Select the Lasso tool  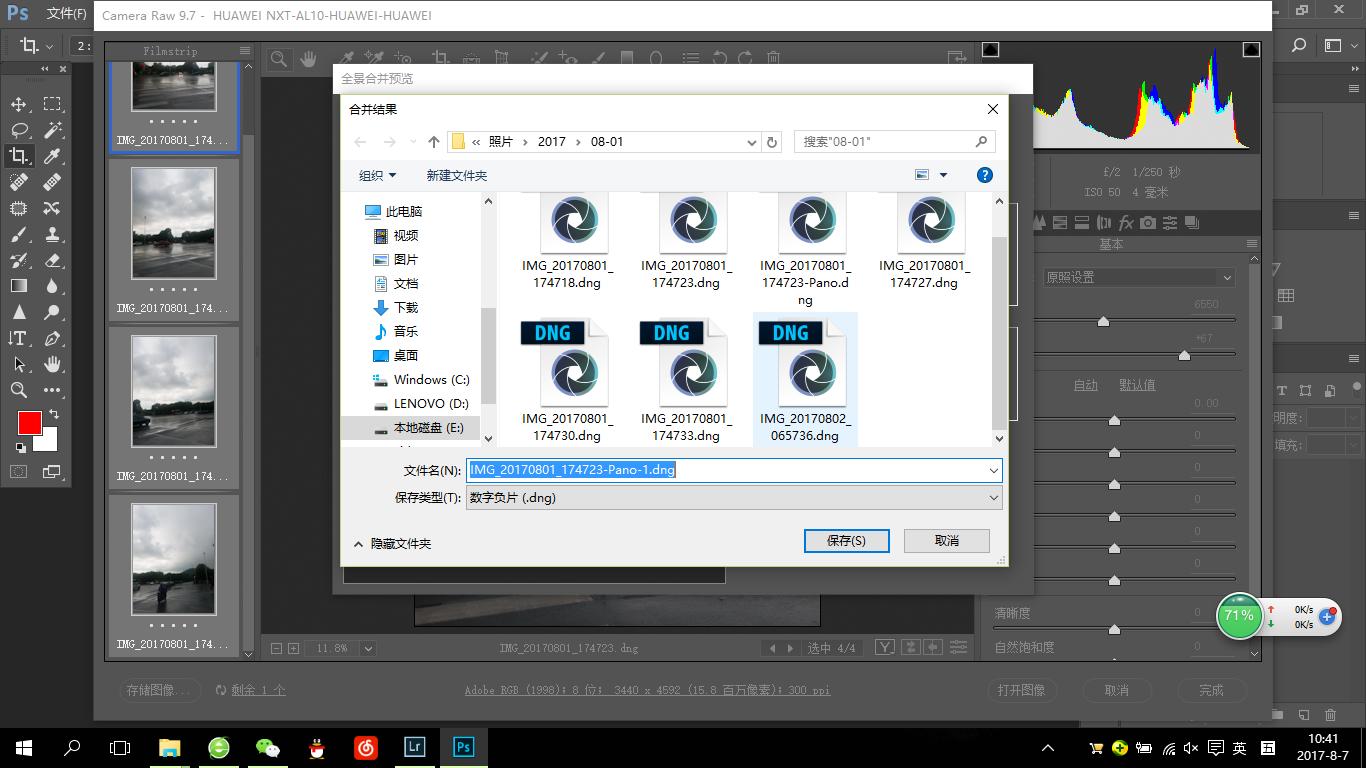[19, 130]
